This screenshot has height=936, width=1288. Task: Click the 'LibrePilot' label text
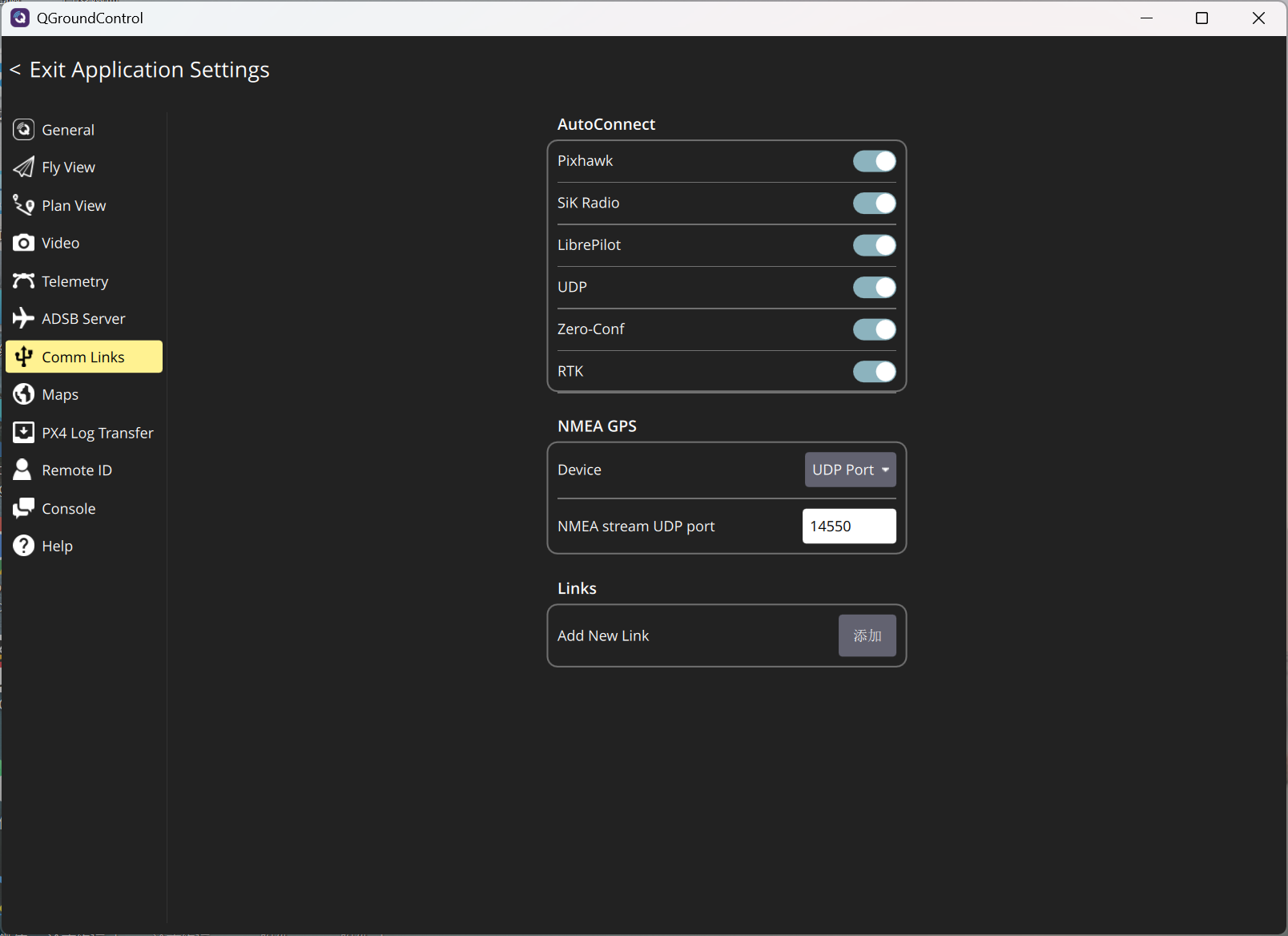click(589, 245)
